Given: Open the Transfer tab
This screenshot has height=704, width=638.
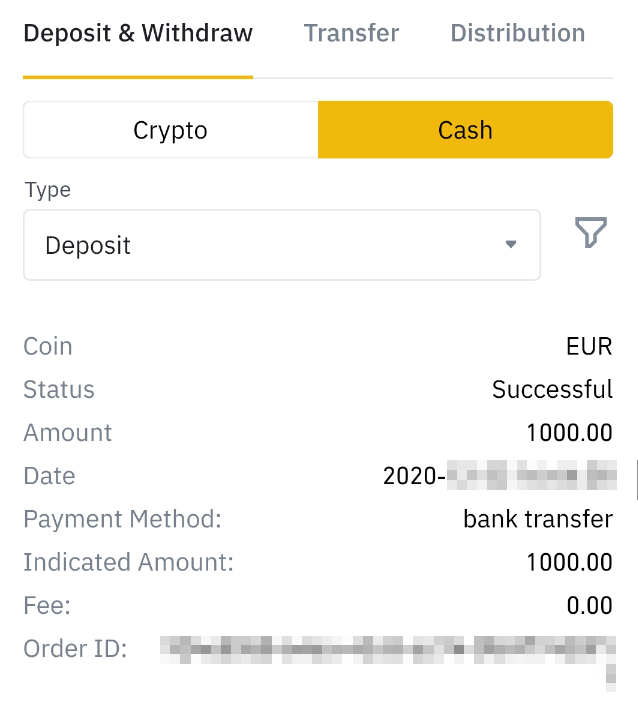Looking at the screenshot, I should [351, 33].
